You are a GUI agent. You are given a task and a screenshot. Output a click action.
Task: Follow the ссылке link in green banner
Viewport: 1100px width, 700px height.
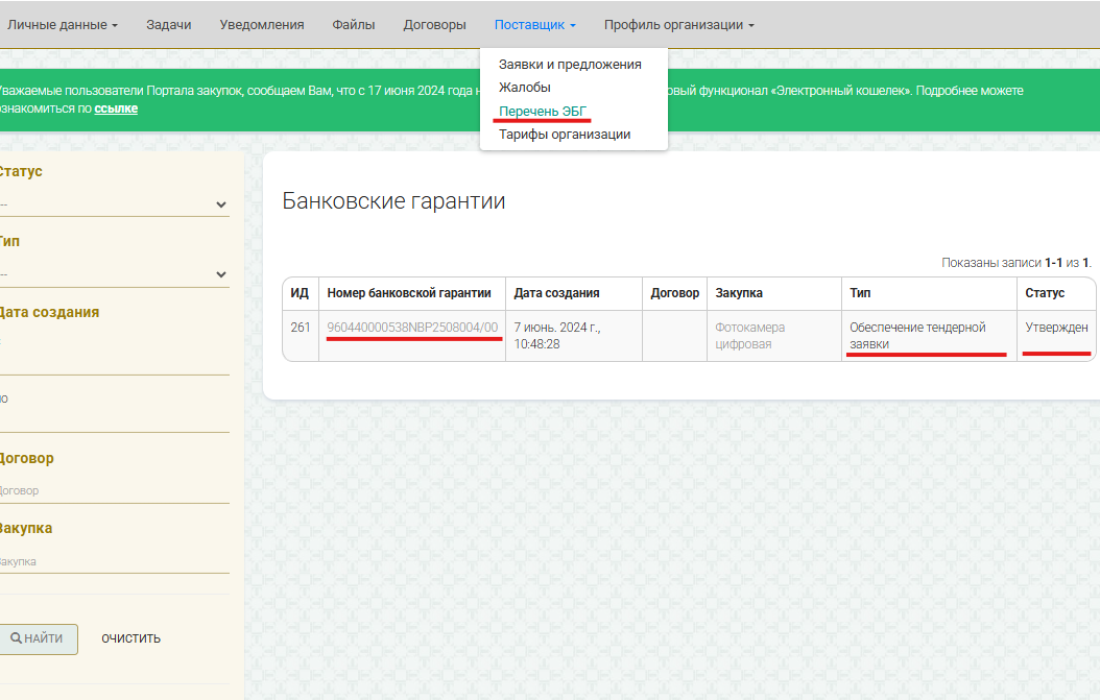(116, 109)
